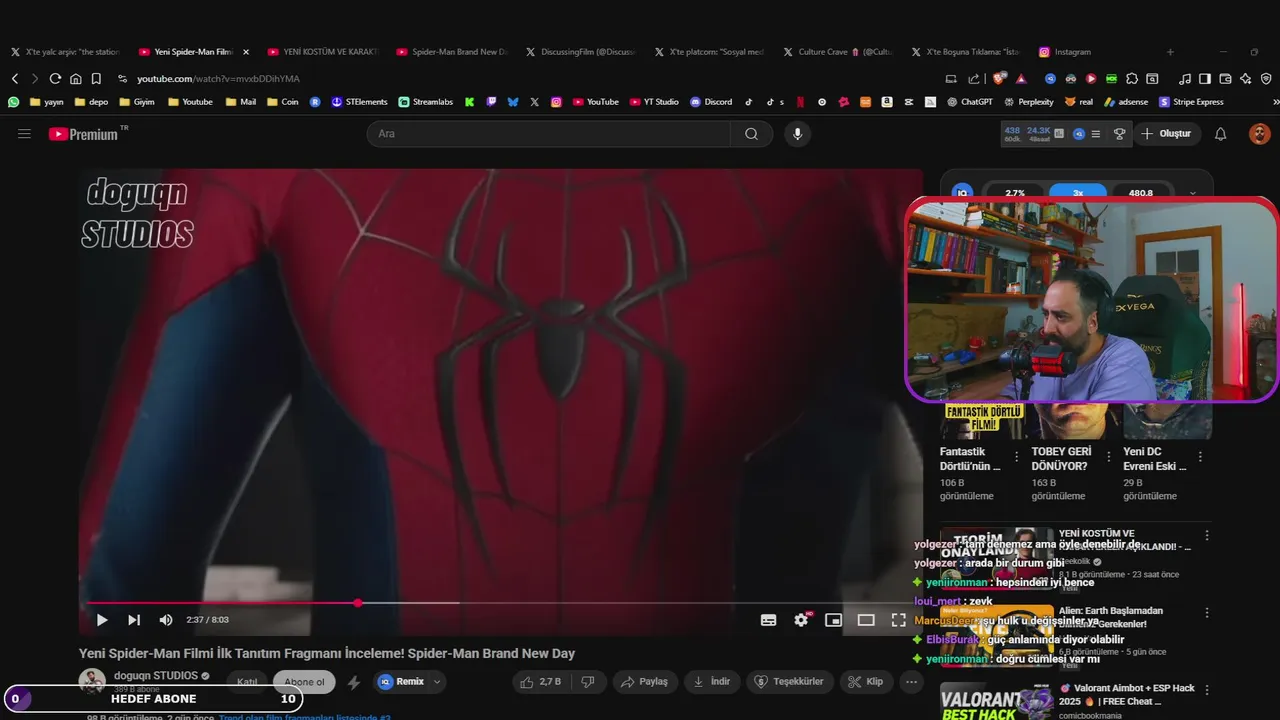Viewport: 1280px width, 720px height.
Task: Open the Giyim bookmarks folder
Action: 136,101
